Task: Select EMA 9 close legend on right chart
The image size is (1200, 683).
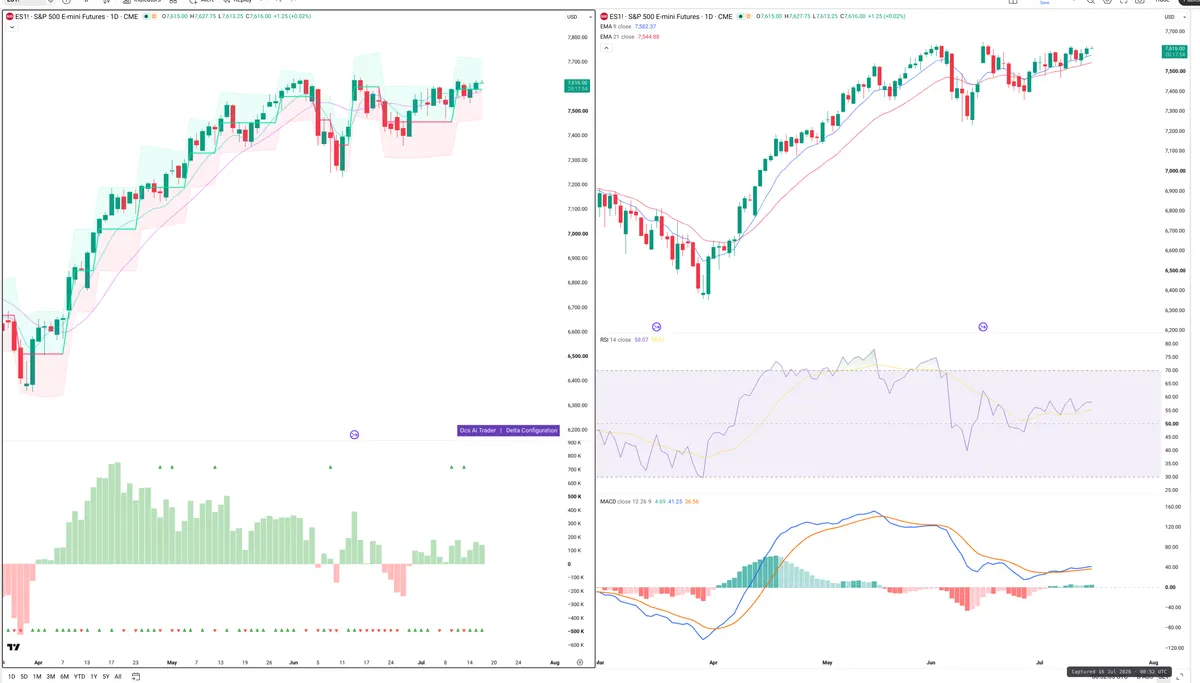Action: pyautogui.click(x=617, y=27)
